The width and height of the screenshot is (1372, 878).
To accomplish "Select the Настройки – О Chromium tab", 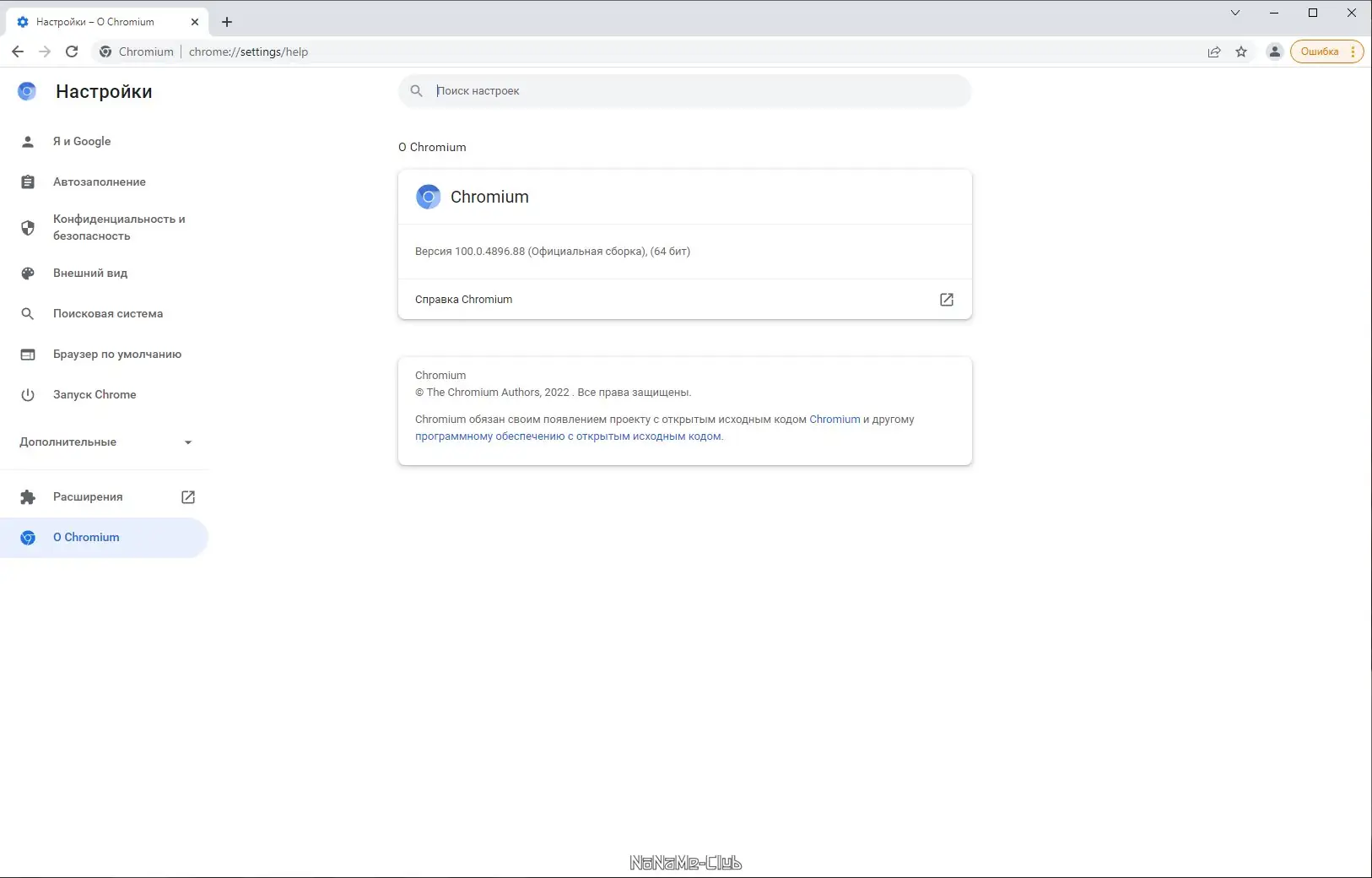I will coord(106,22).
